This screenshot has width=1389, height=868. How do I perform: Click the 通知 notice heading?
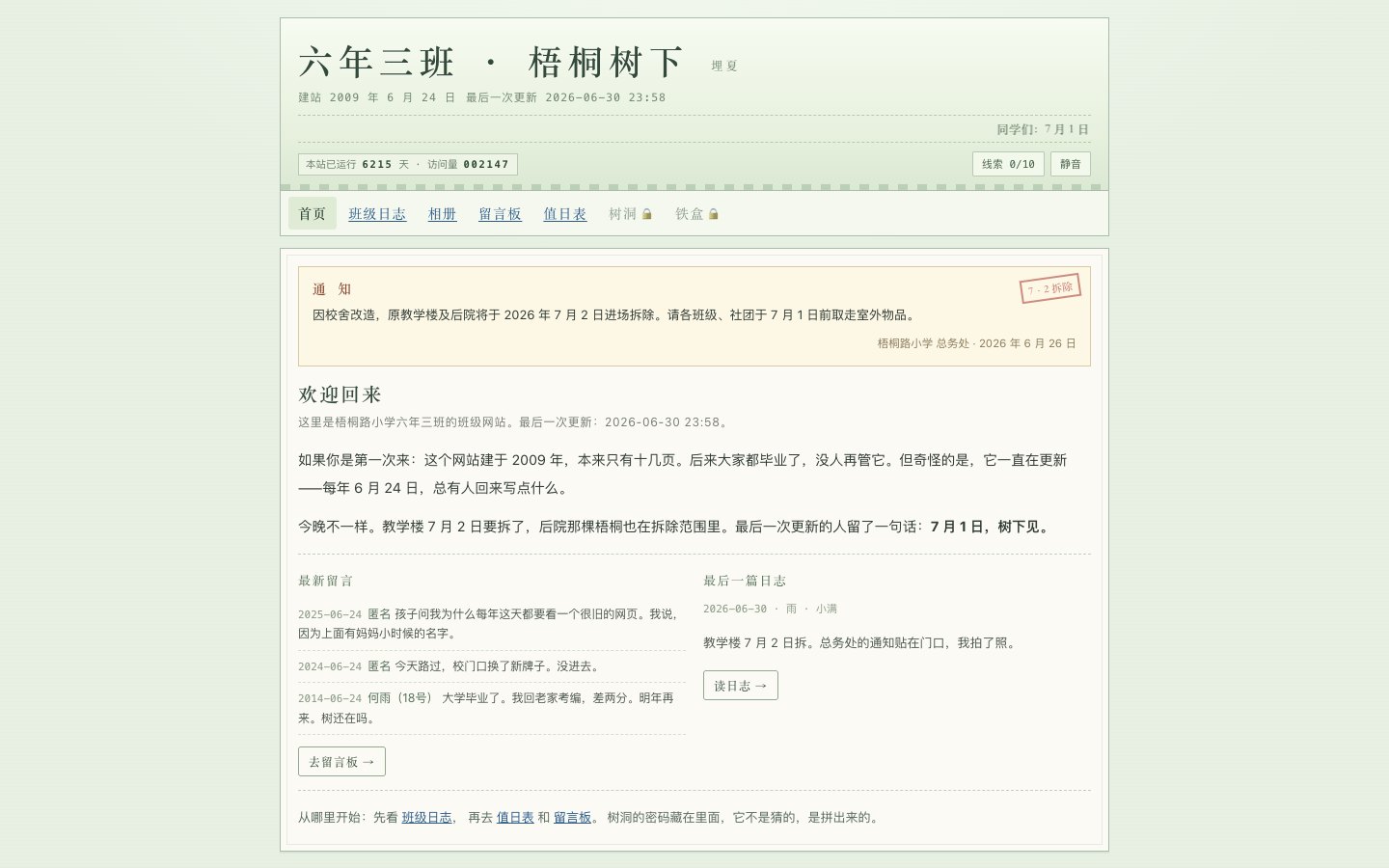click(332, 289)
